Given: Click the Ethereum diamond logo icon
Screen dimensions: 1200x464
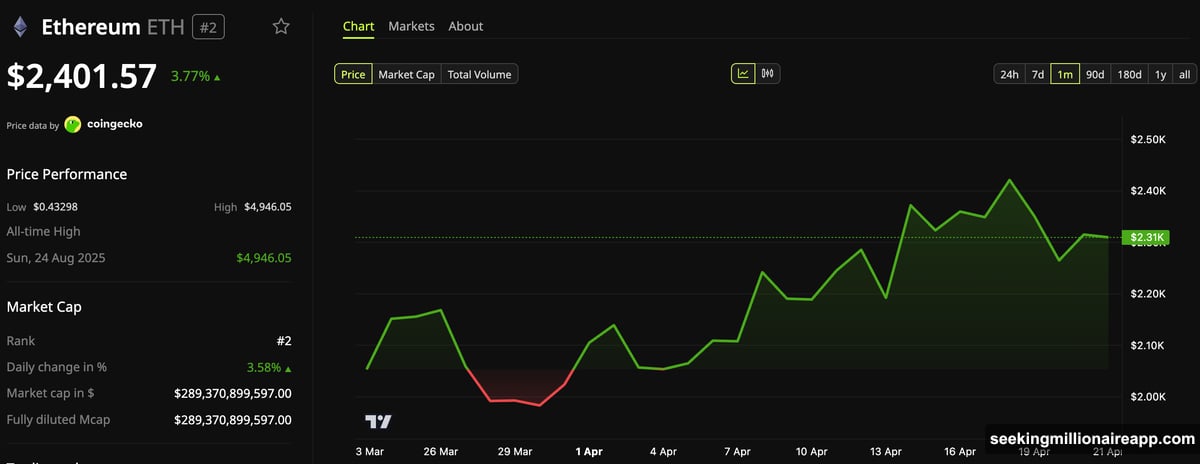Looking at the screenshot, I should pos(19,27).
